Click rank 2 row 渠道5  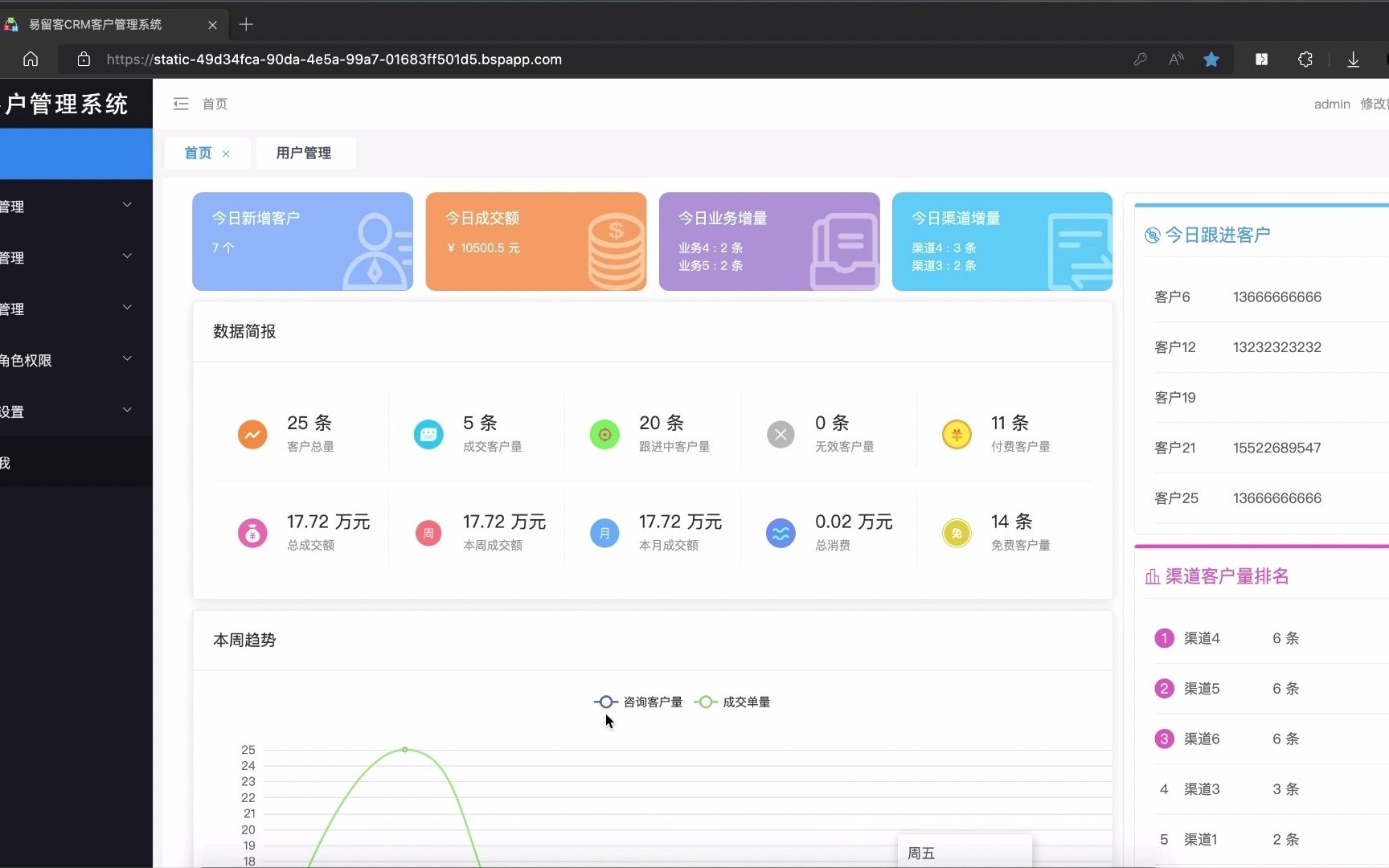[x=1270, y=689]
